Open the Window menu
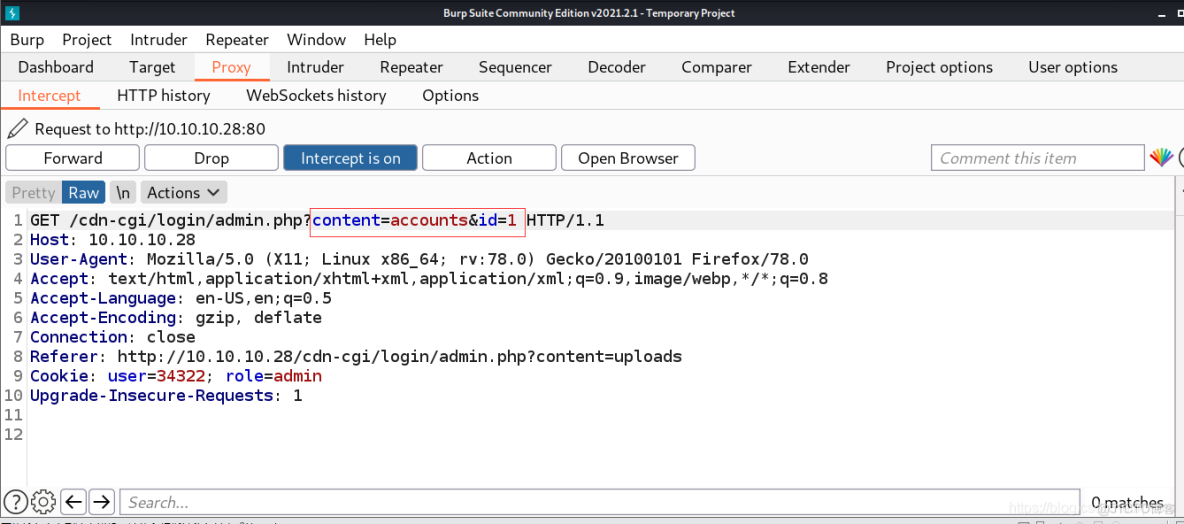This screenshot has width=1184, height=524. tap(316, 40)
